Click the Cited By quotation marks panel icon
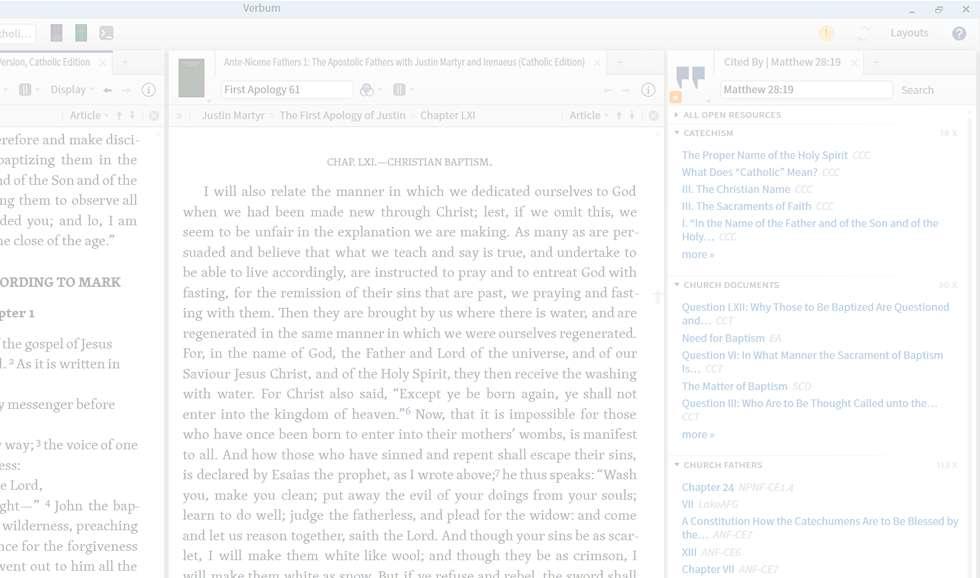The image size is (980, 578). 691,77
